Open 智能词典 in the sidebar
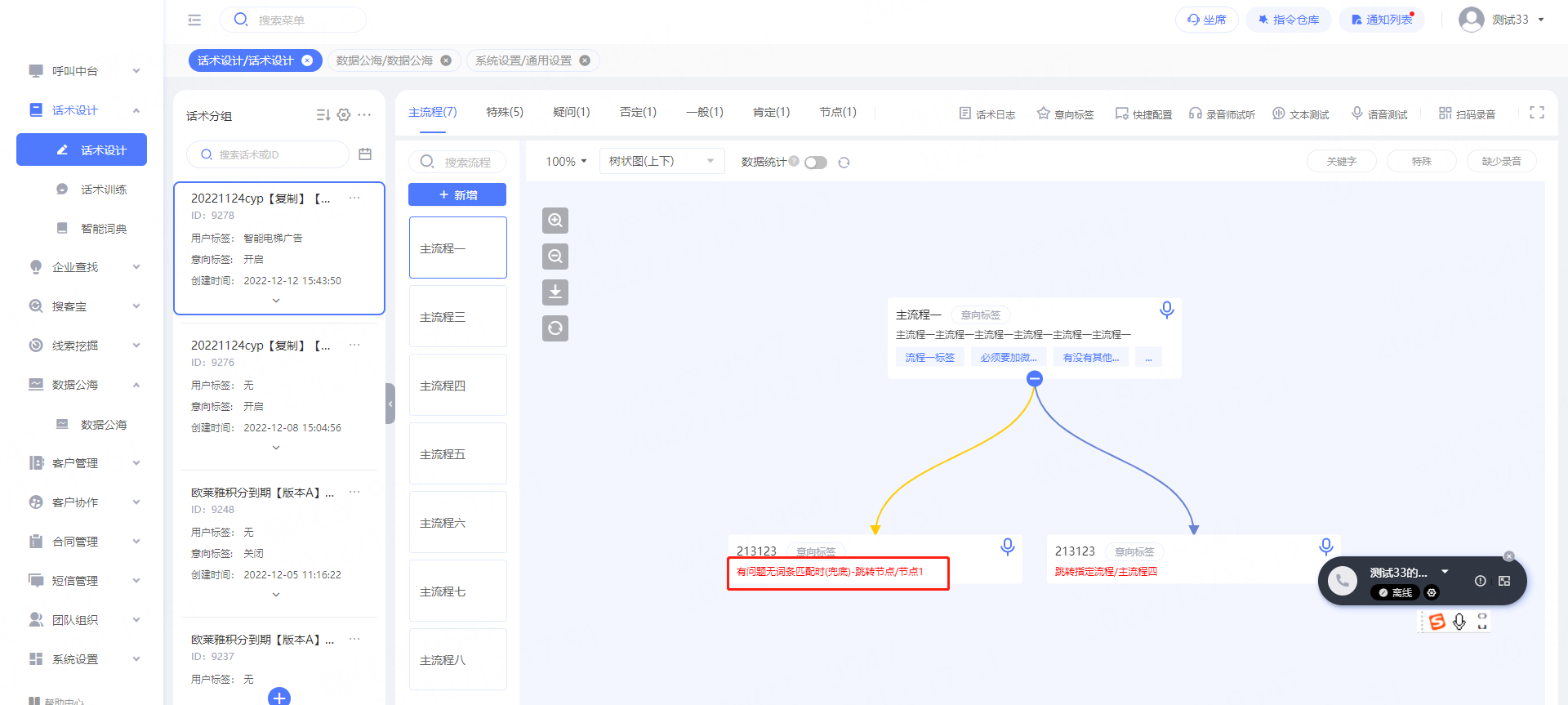The height and width of the screenshot is (705, 1568). tap(103, 228)
